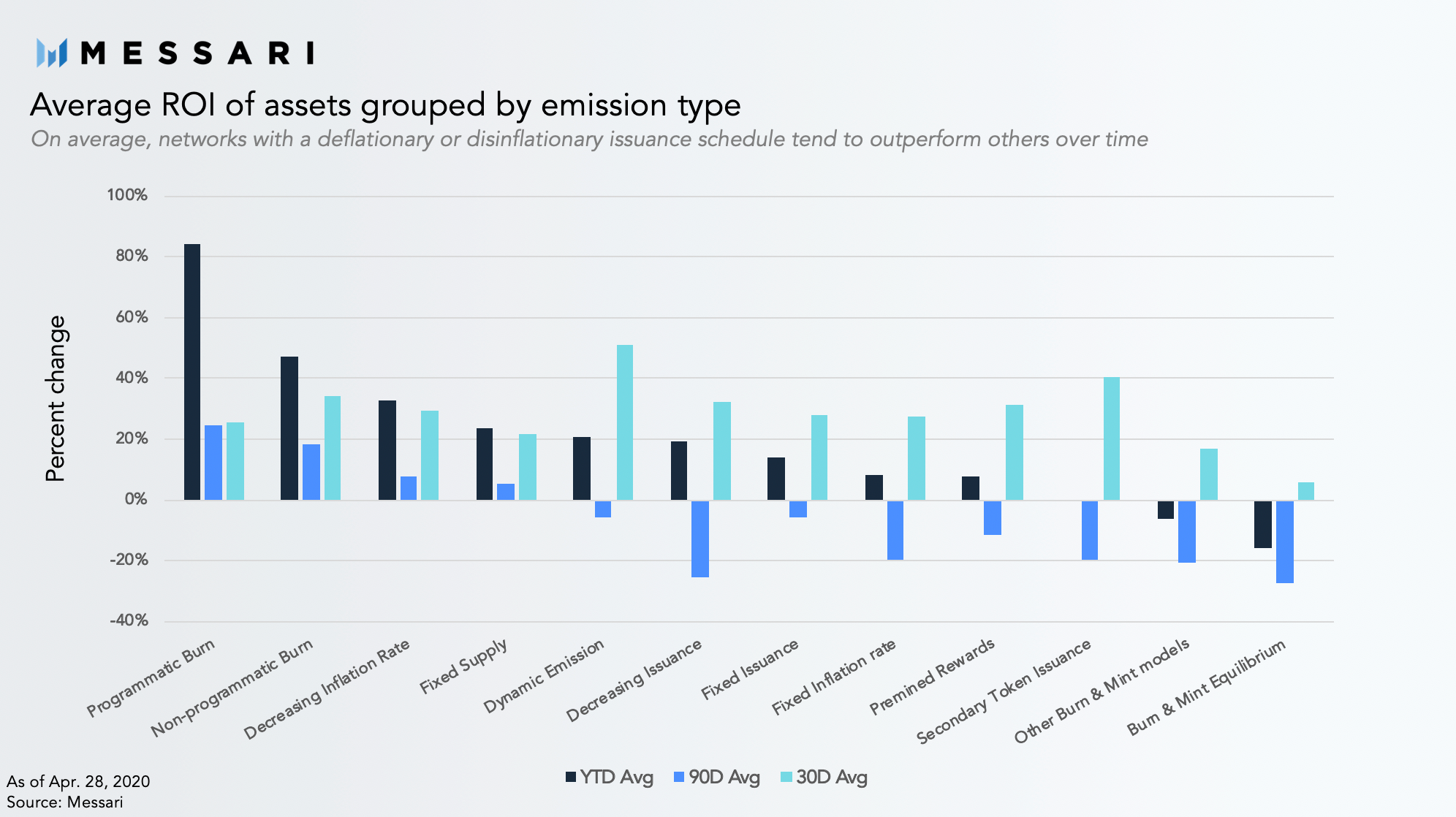The height and width of the screenshot is (817, 1456).
Task: Select the 30D Avg legend label
Action: click(832, 778)
